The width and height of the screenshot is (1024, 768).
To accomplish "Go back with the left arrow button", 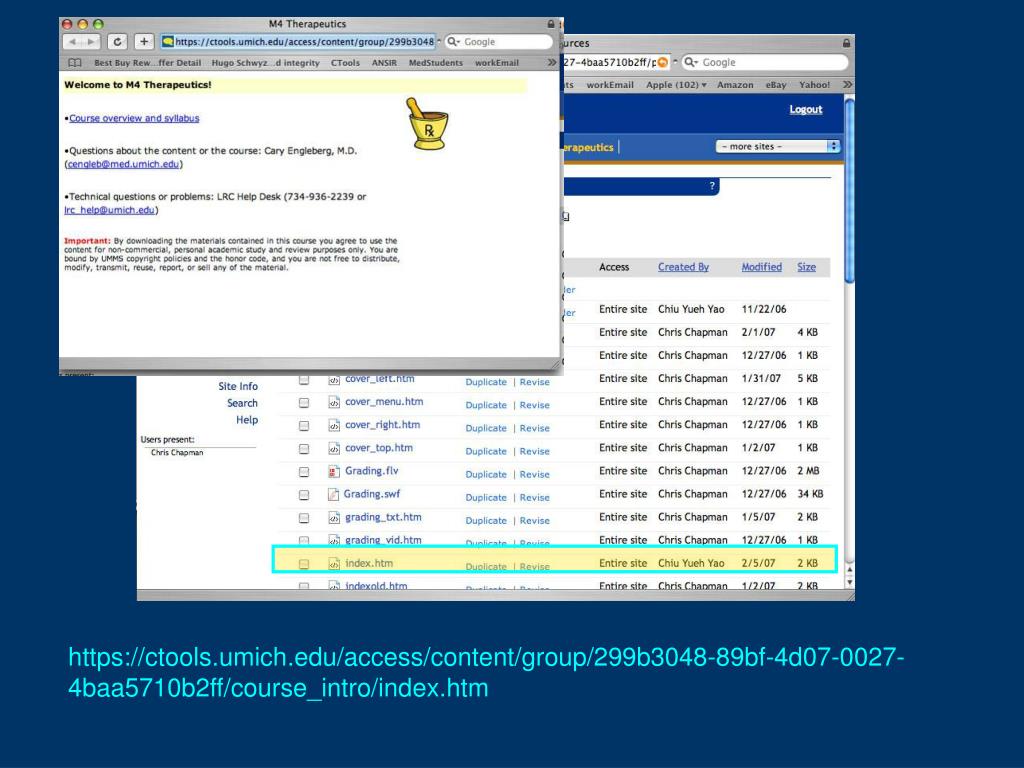I will point(72,42).
